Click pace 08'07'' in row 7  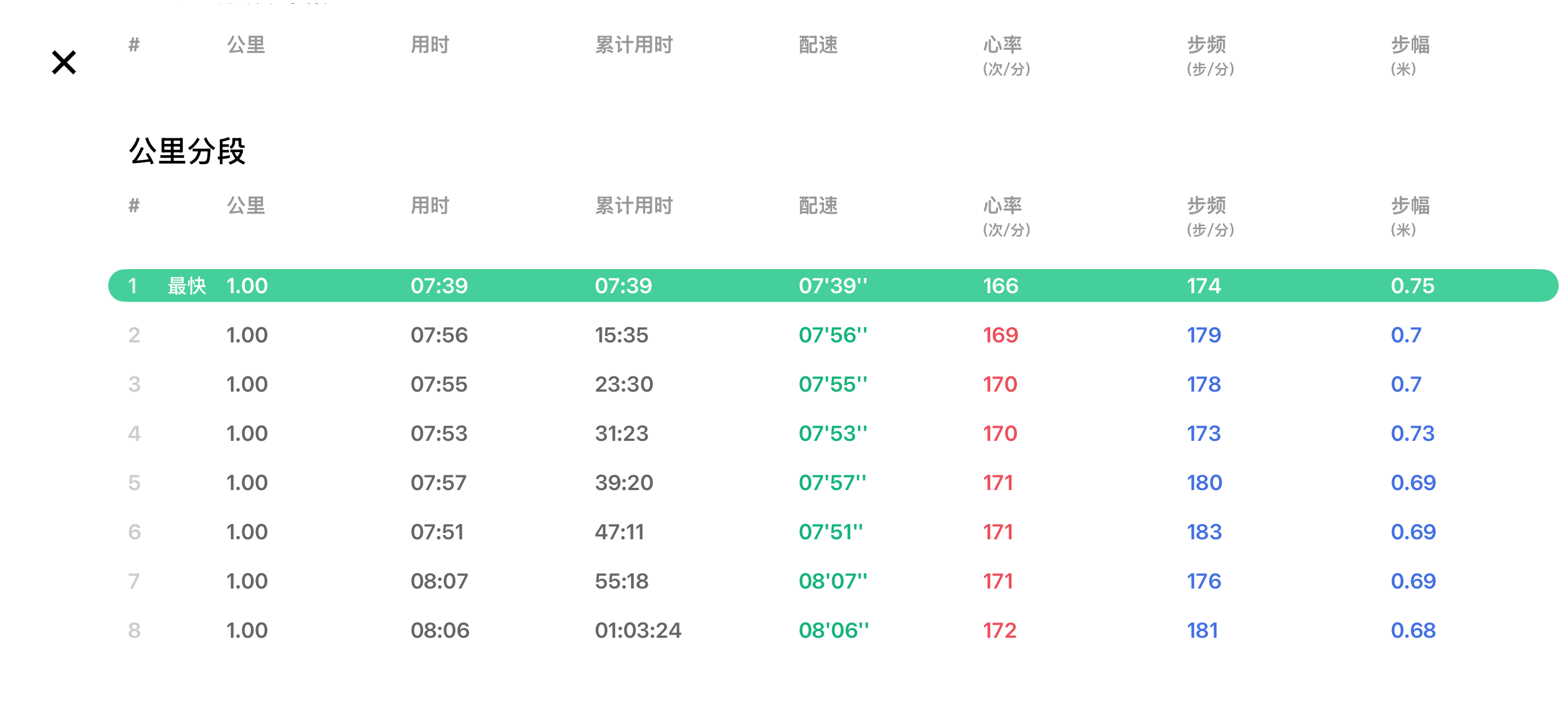coord(832,581)
